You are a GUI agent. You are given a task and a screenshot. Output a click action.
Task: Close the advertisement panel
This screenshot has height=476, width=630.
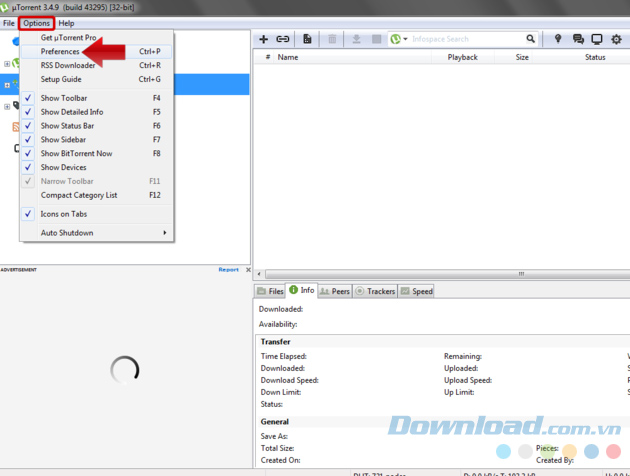tap(248, 270)
